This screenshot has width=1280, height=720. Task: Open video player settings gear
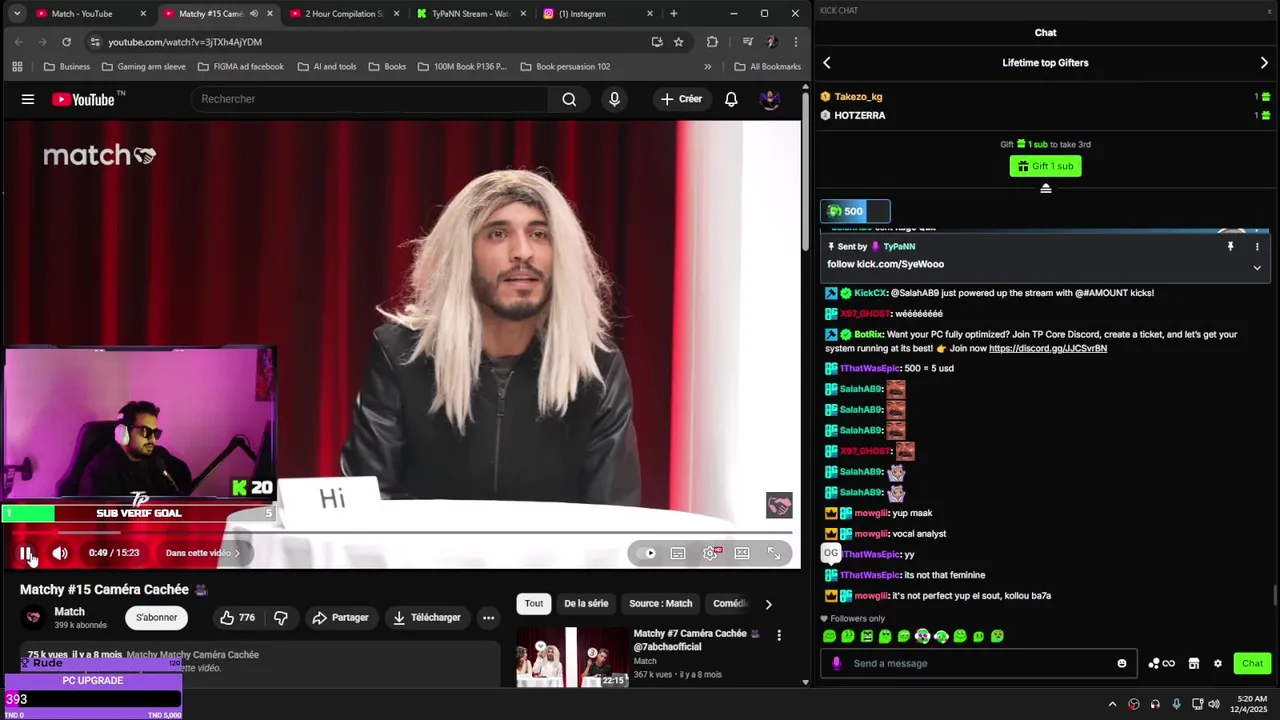[710, 553]
